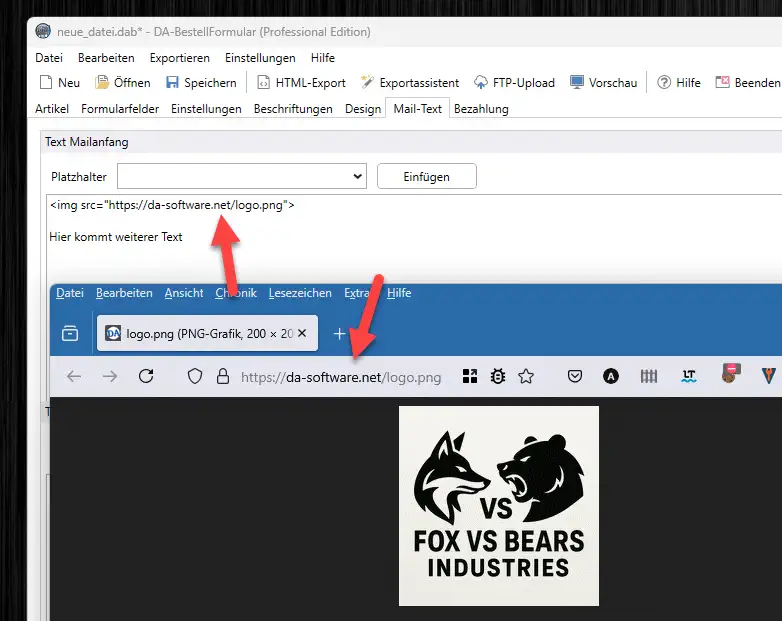This screenshot has width=782, height=621.
Task: Start HTML-Export from the toolbar
Action: pyautogui.click(x=301, y=82)
